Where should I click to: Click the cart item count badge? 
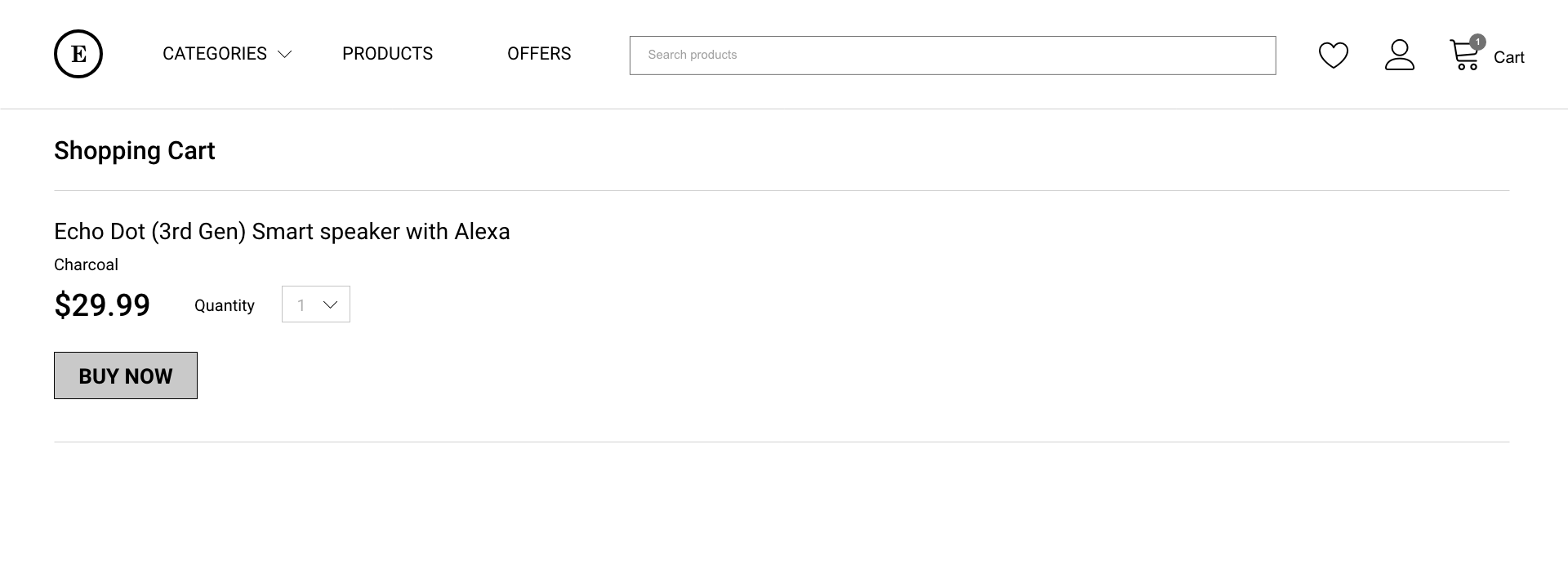1477,42
